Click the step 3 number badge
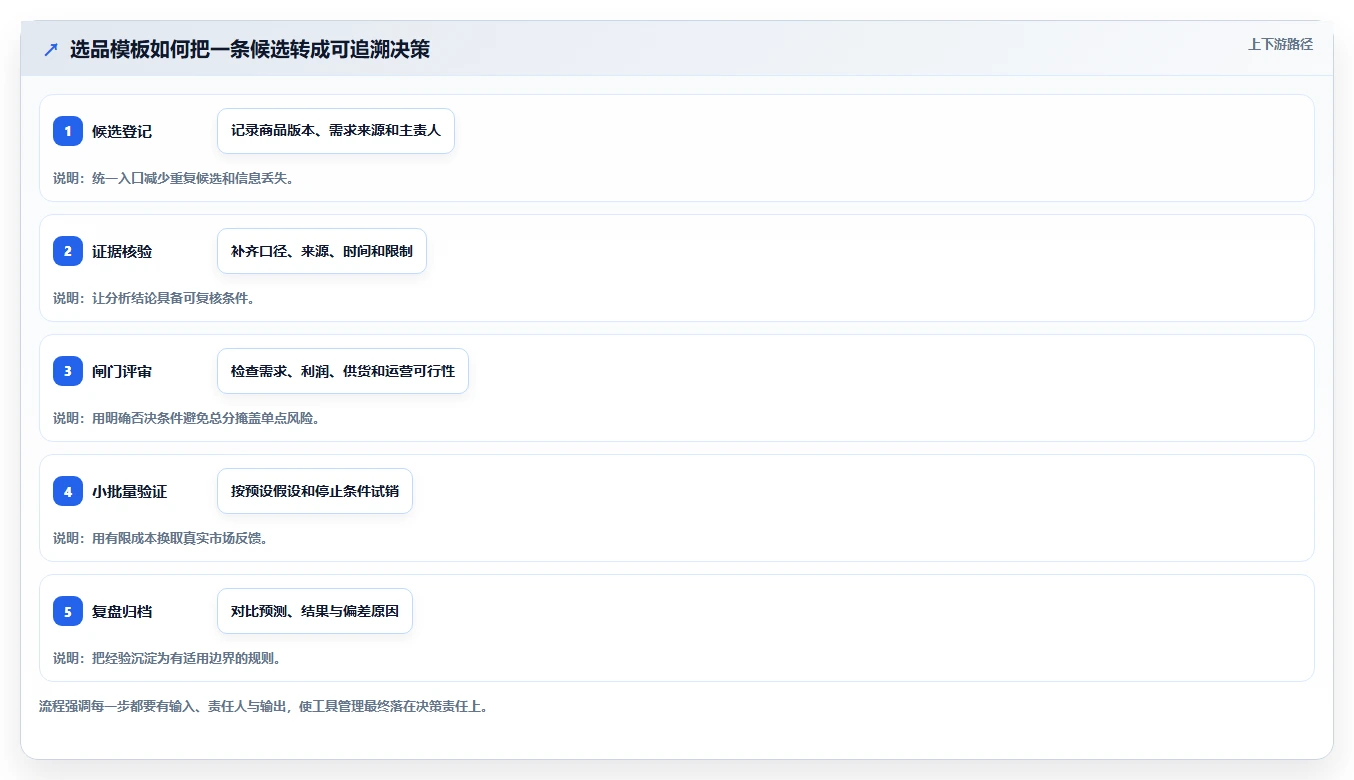Viewport: 1354px width, 780px height. point(68,371)
